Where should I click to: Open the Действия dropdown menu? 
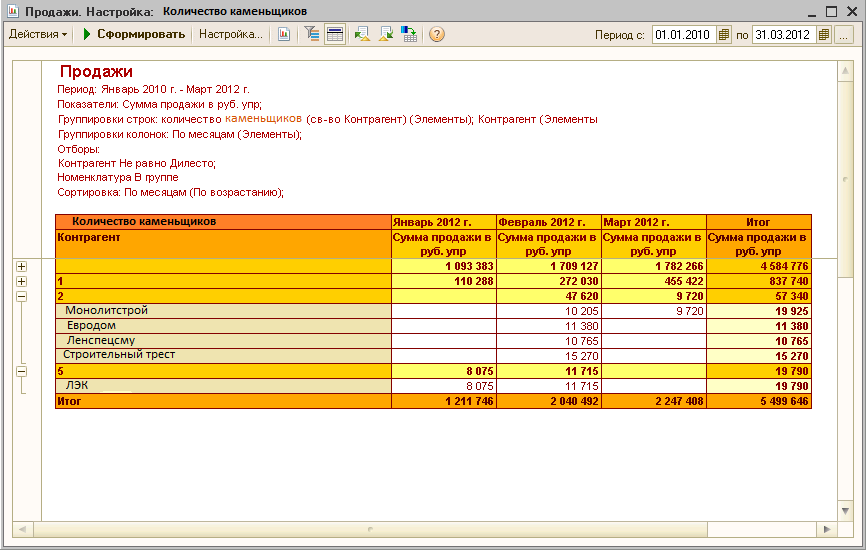tap(38, 34)
